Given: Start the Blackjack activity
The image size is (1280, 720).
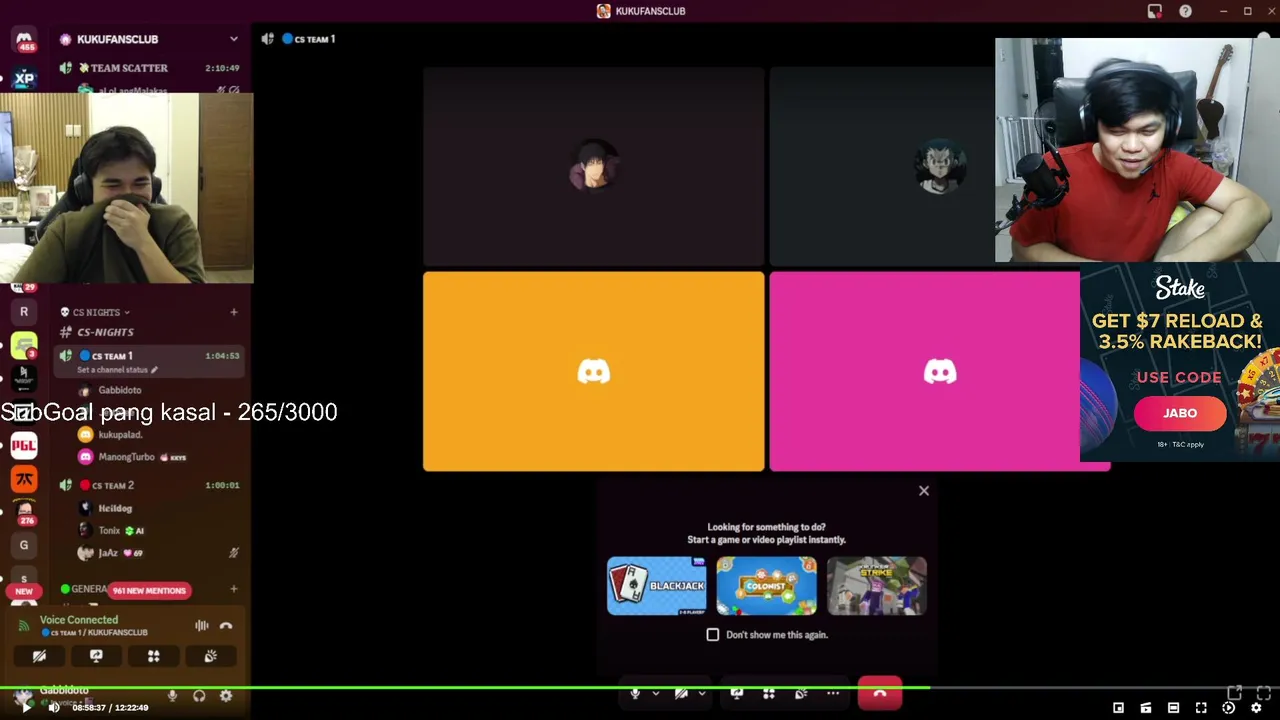Looking at the screenshot, I should 656,586.
